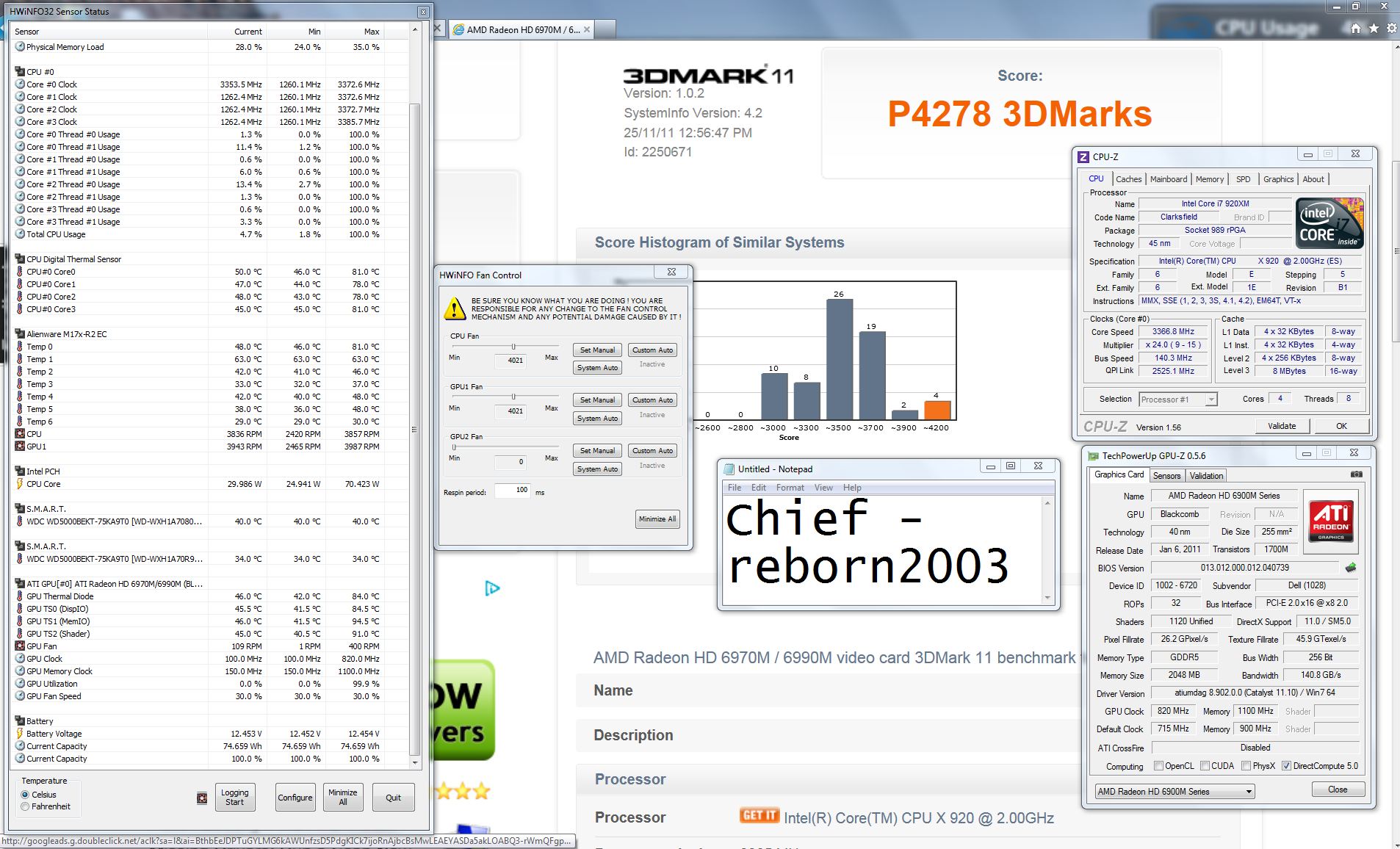Open the Memory tab in CPU-Z

(x=1209, y=179)
